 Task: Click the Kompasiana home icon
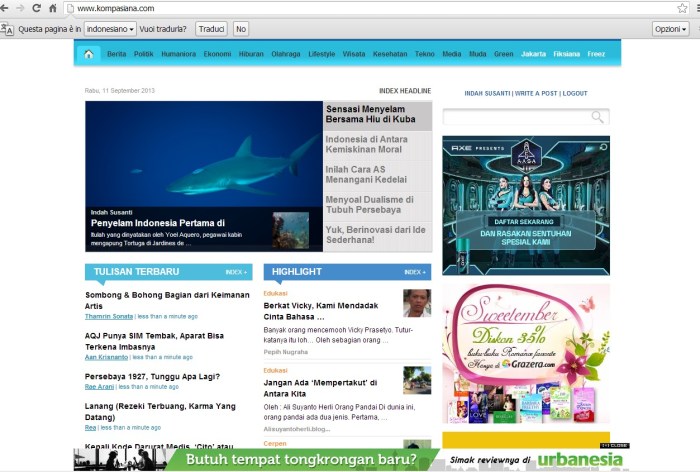pyautogui.click(x=88, y=54)
